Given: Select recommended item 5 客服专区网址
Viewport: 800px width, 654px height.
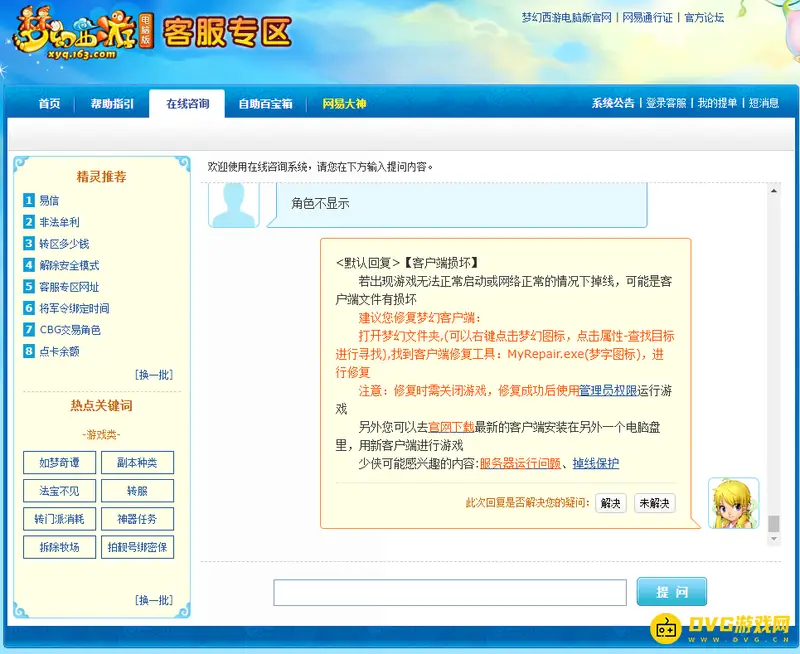Looking at the screenshot, I should coord(69,287).
